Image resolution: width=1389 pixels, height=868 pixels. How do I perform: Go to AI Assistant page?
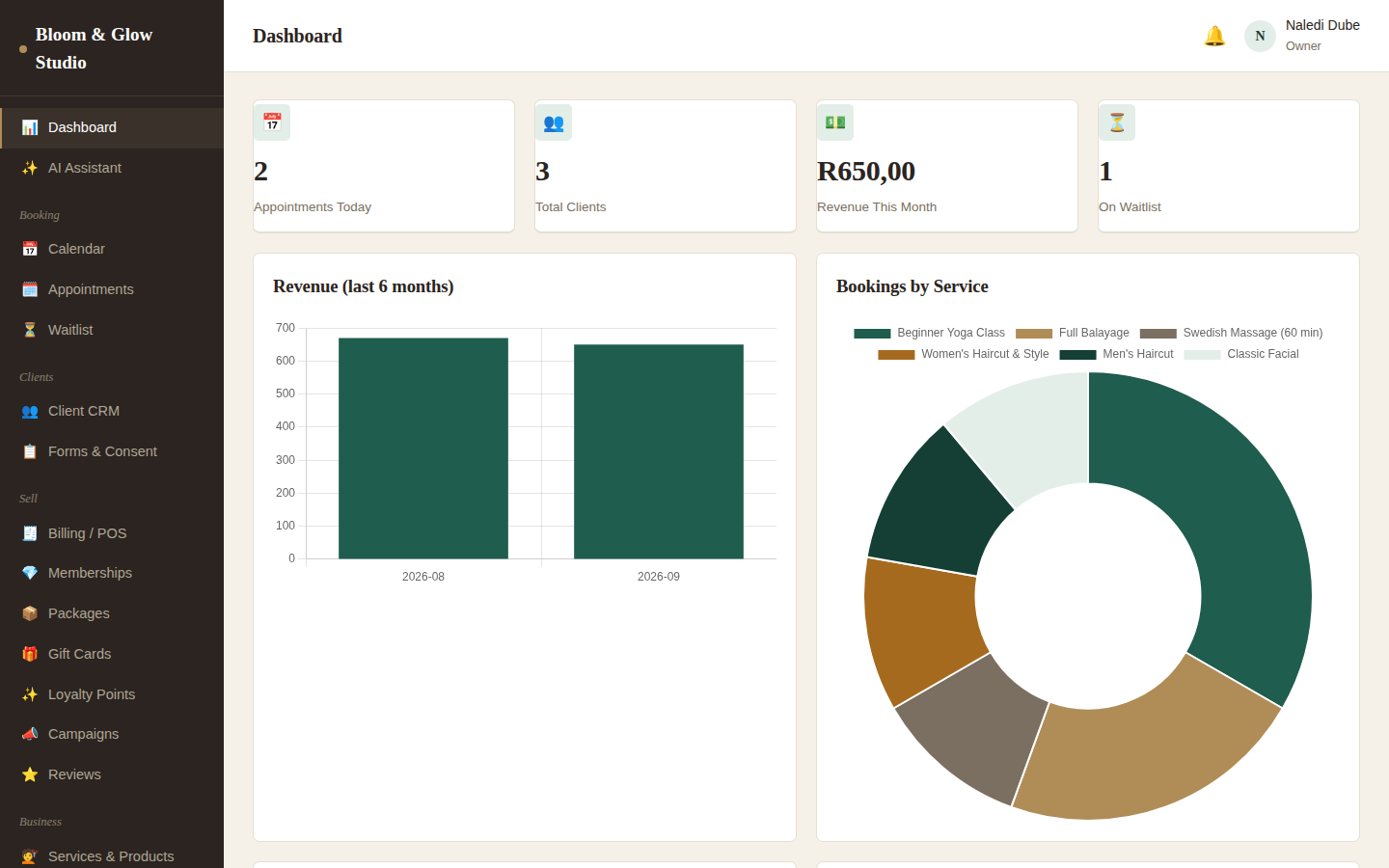pos(112,168)
